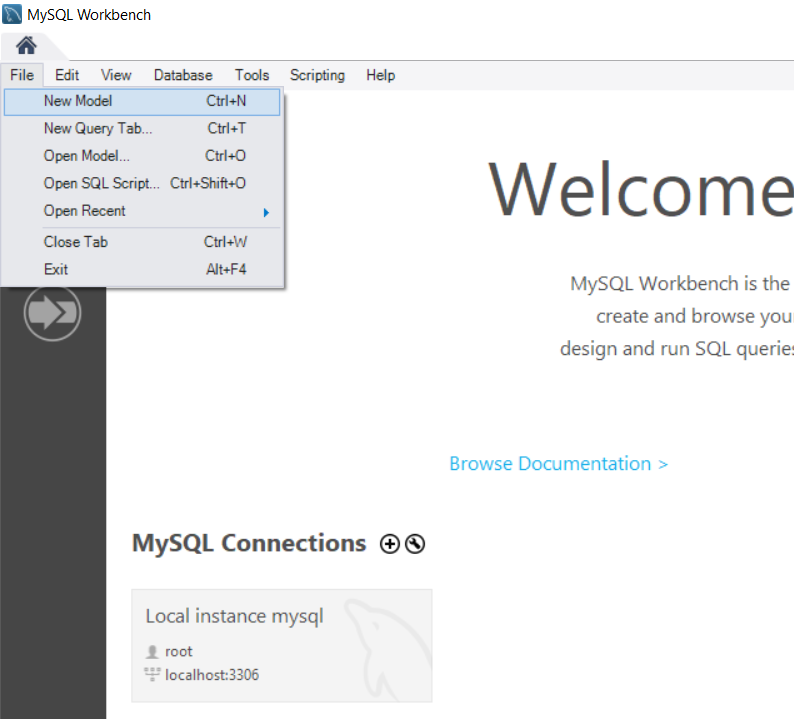Viewport: 794px width, 719px height.
Task: Click the root user text
Action: [179, 652]
